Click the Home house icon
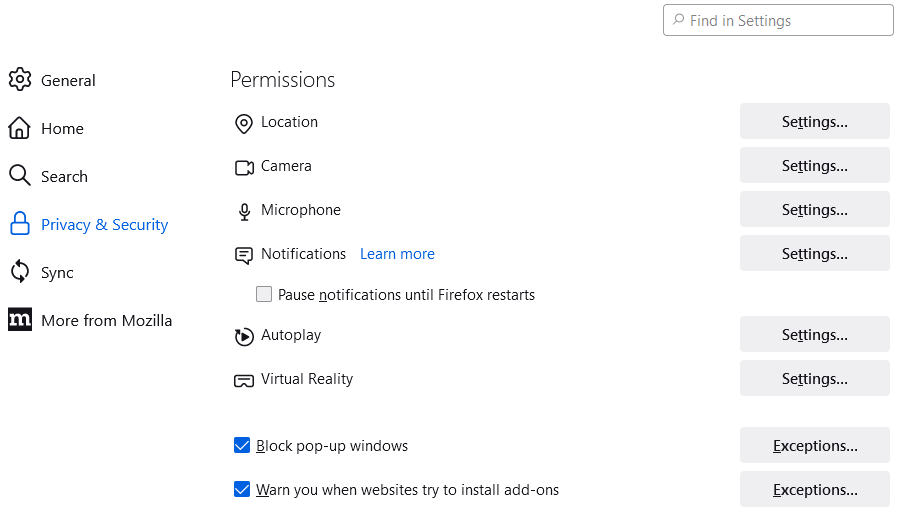 pyautogui.click(x=19, y=128)
